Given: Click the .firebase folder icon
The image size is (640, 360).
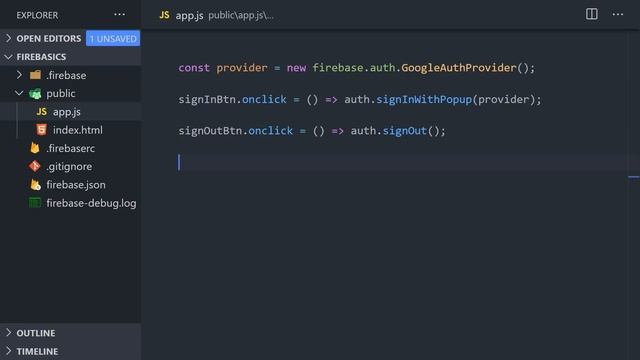Looking at the screenshot, I should tap(36, 75).
